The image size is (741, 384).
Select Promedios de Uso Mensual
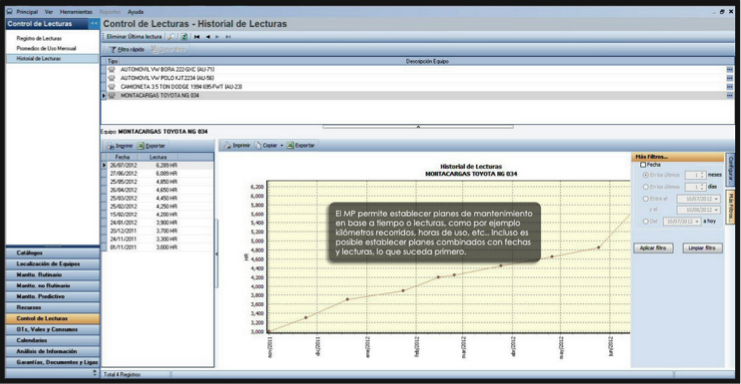(46, 48)
